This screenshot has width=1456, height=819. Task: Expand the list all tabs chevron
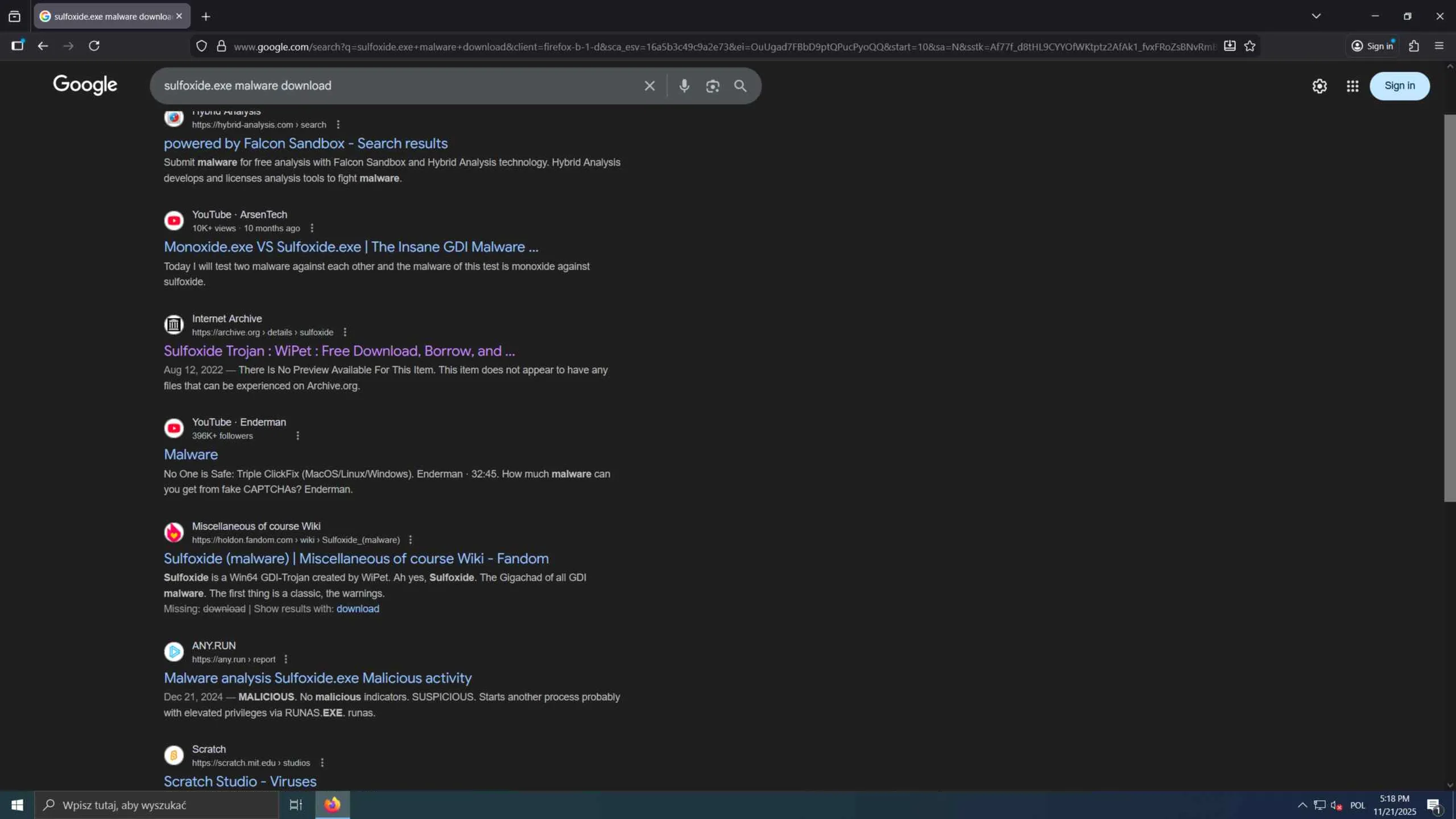[x=1316, y=16]
